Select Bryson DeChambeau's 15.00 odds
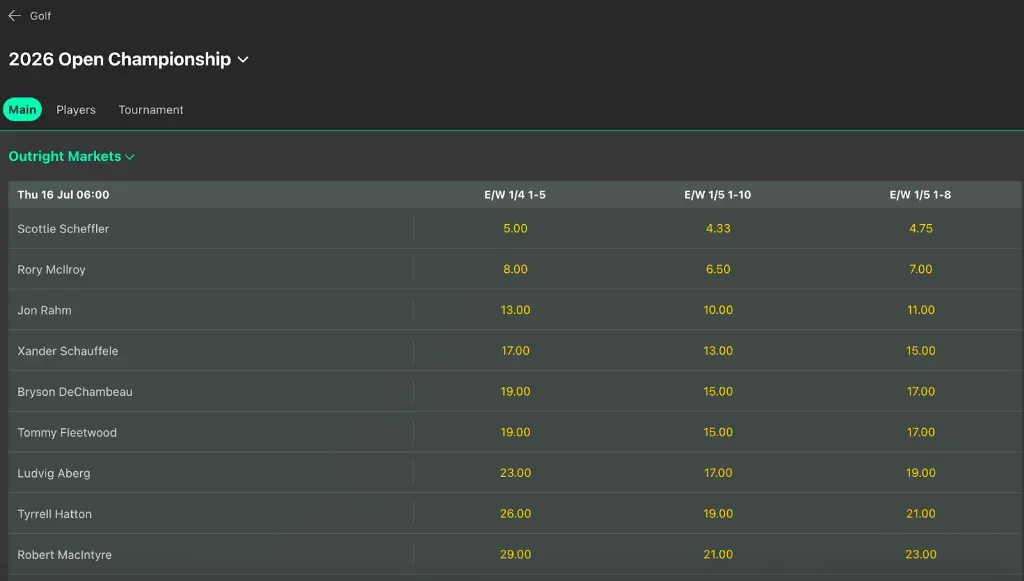1024x581 pixels. tap(718, 392)
